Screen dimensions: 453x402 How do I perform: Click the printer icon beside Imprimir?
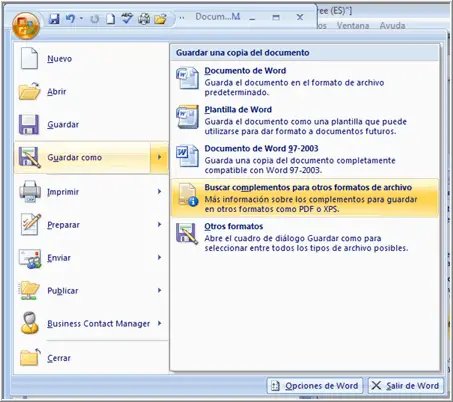30,191
